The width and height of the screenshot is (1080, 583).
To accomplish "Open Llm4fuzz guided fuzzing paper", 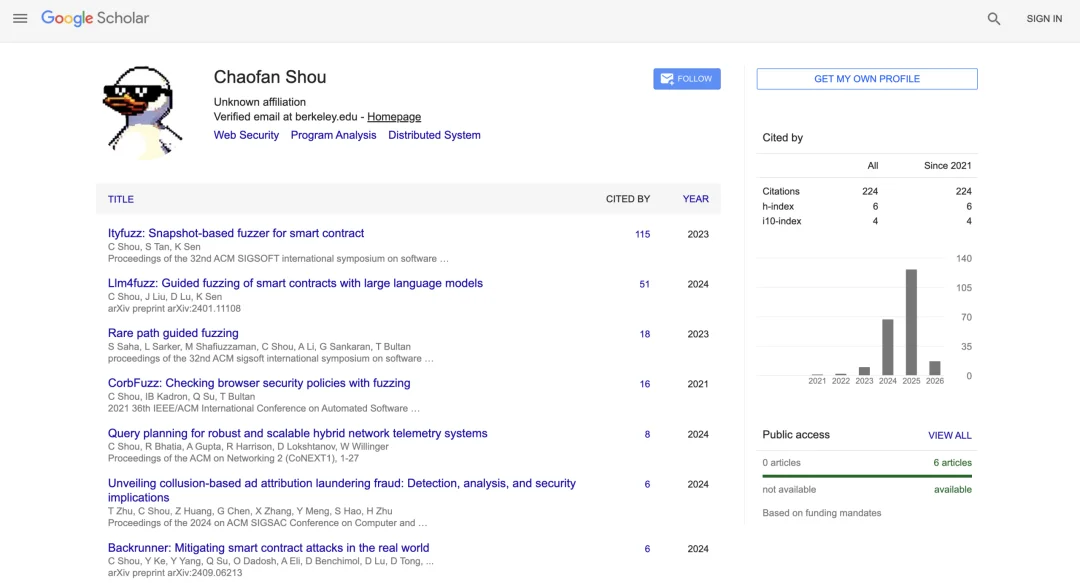I will click(295, 283).
